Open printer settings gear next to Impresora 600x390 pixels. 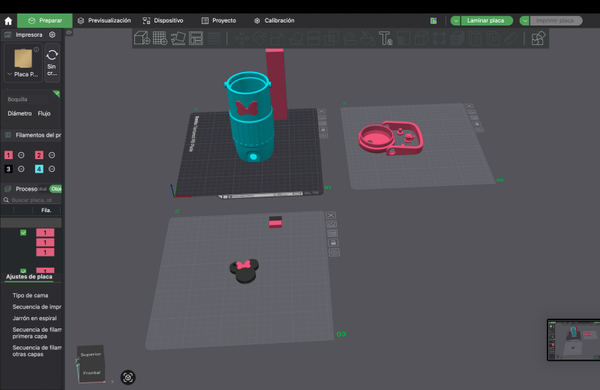[x=52, y=35]
